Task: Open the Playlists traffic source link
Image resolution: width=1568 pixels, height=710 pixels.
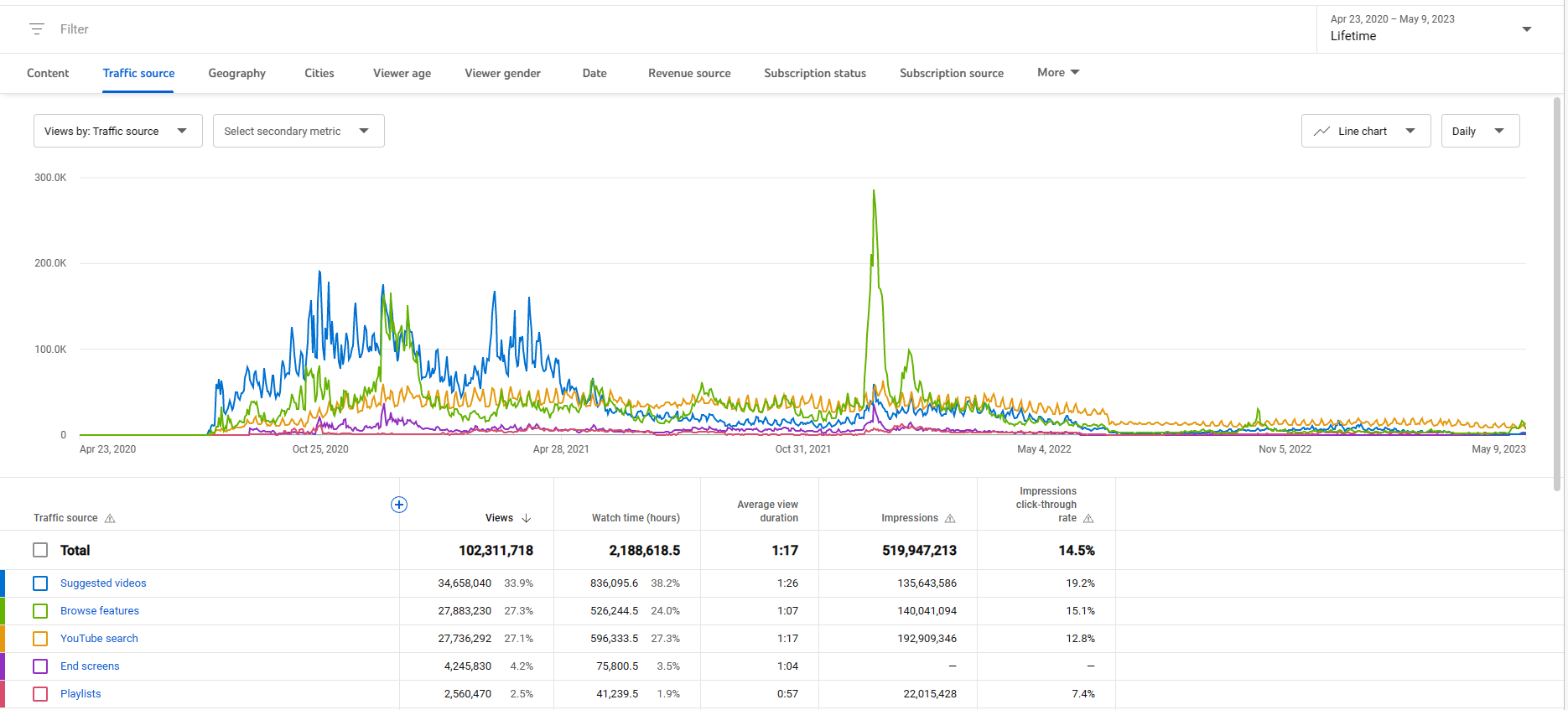Action: coord(80,694)
